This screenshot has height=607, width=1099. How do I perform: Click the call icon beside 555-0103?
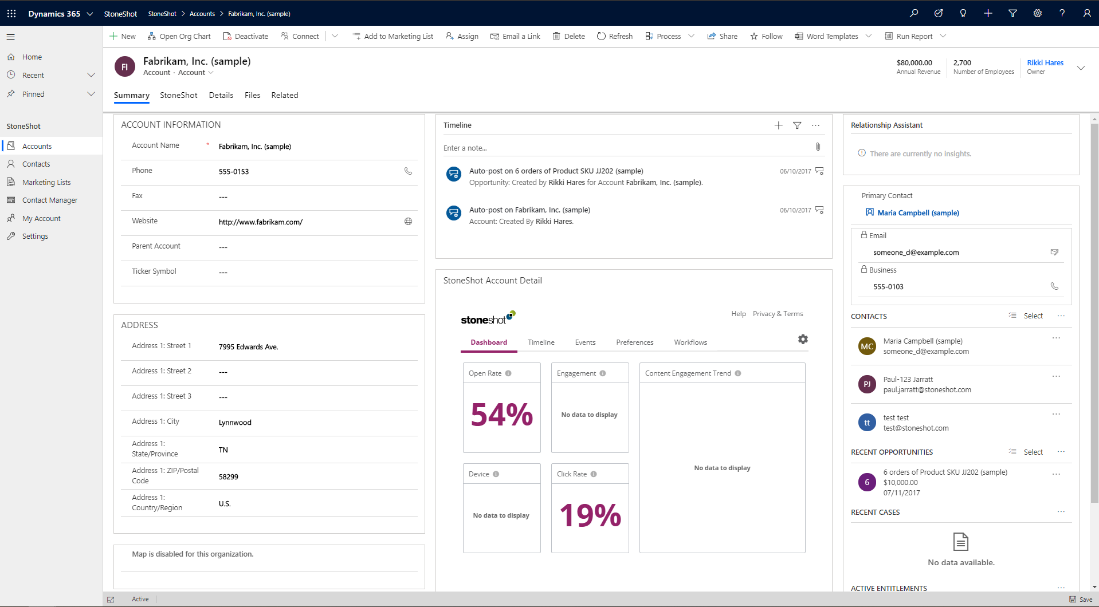tap(1054, 286)
